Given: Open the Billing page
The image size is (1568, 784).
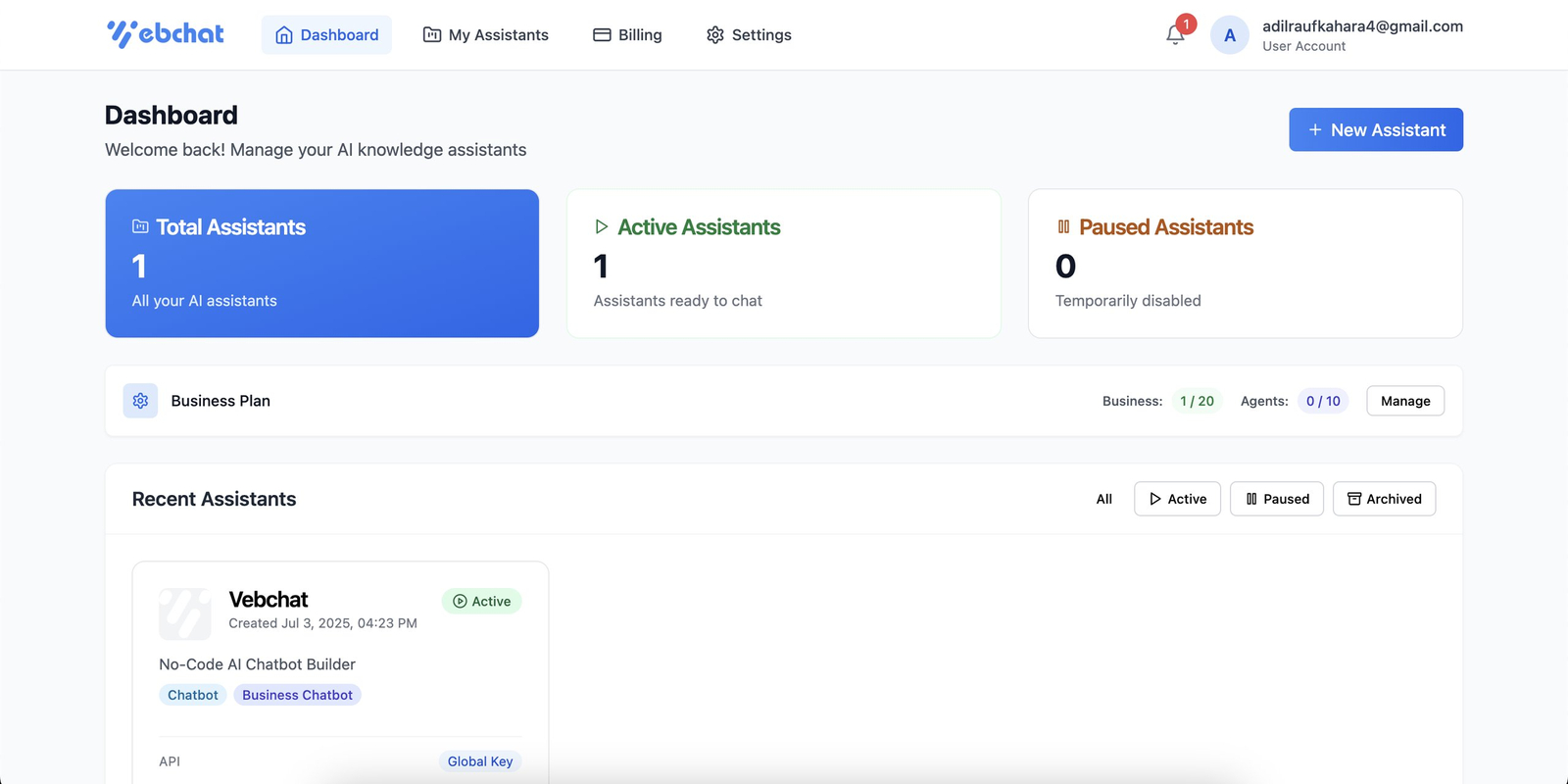Looking at the screenshot, I should [627, 35].
